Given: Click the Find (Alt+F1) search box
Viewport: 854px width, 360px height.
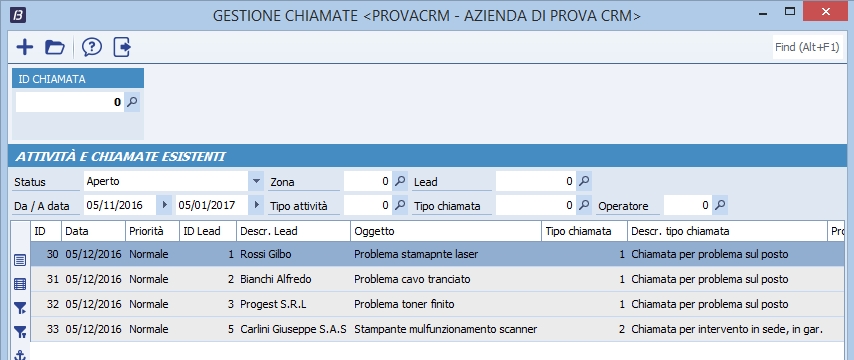Looking at the screenshot, I should point(808,47).
